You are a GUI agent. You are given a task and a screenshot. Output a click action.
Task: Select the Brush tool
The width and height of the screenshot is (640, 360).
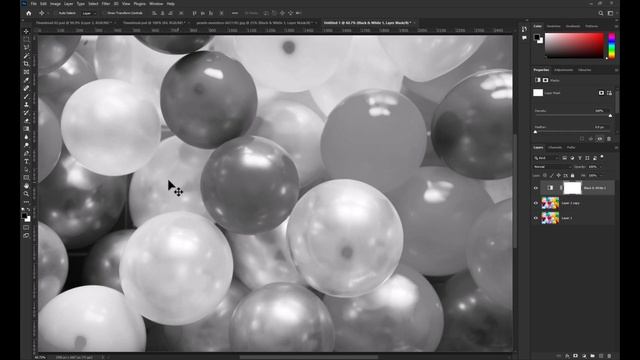click(x=27, y=97)
